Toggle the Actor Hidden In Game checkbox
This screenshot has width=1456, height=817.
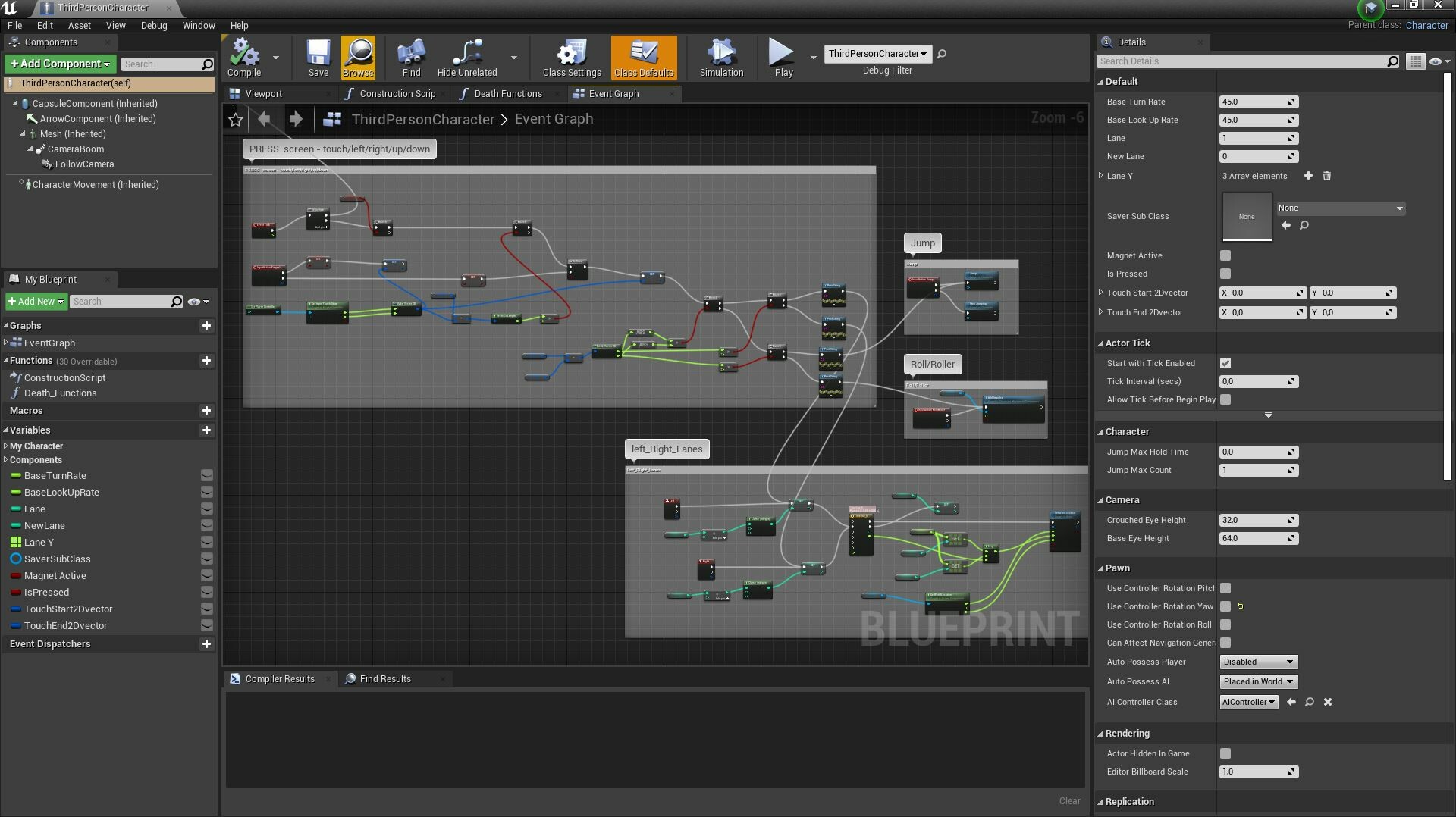(1225, 753)
